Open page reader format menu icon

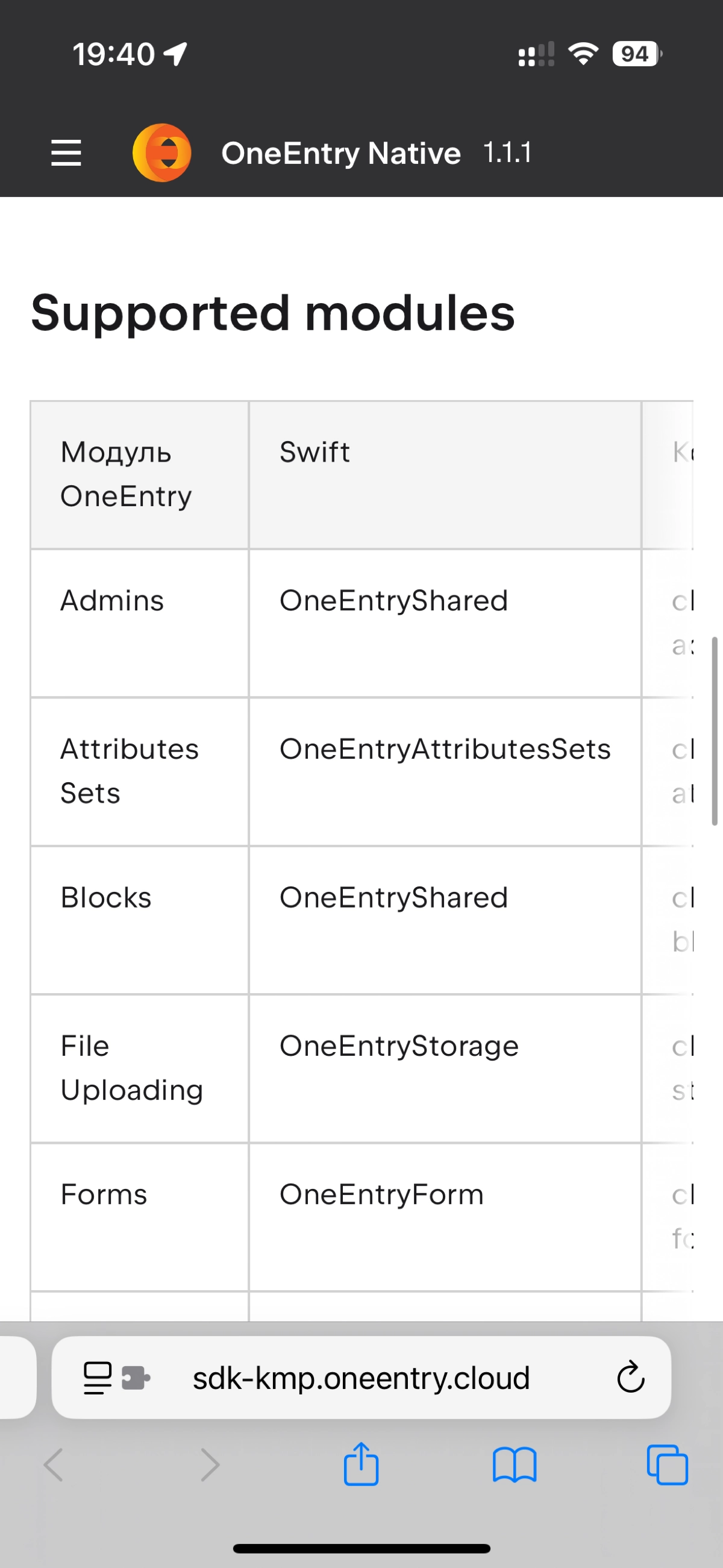tap(98, 1378)
